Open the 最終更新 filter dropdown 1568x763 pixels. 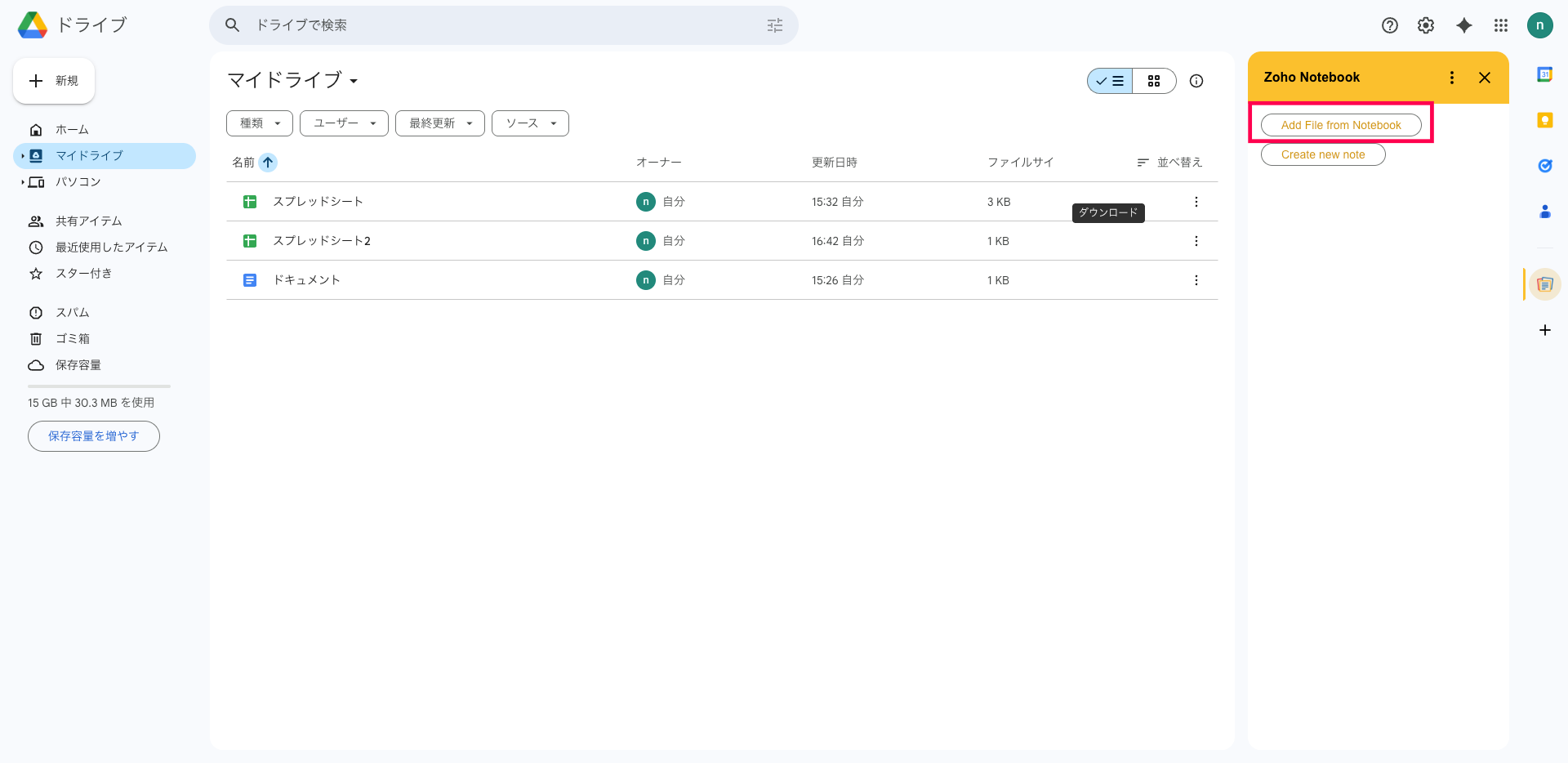point(440,123)
